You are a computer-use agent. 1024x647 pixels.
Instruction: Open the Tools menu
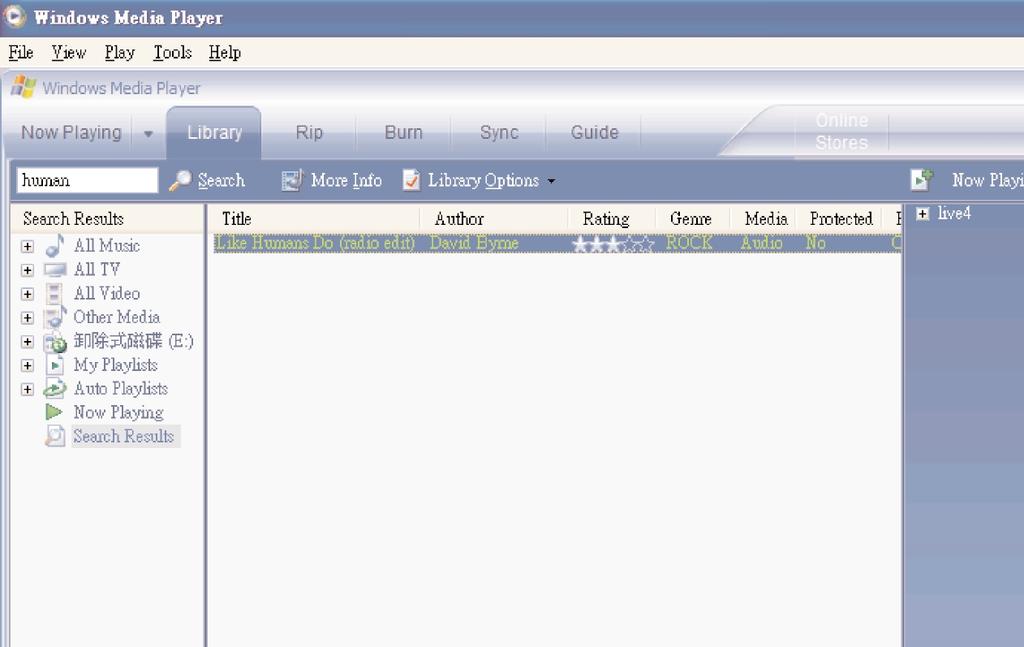point(172,52)
